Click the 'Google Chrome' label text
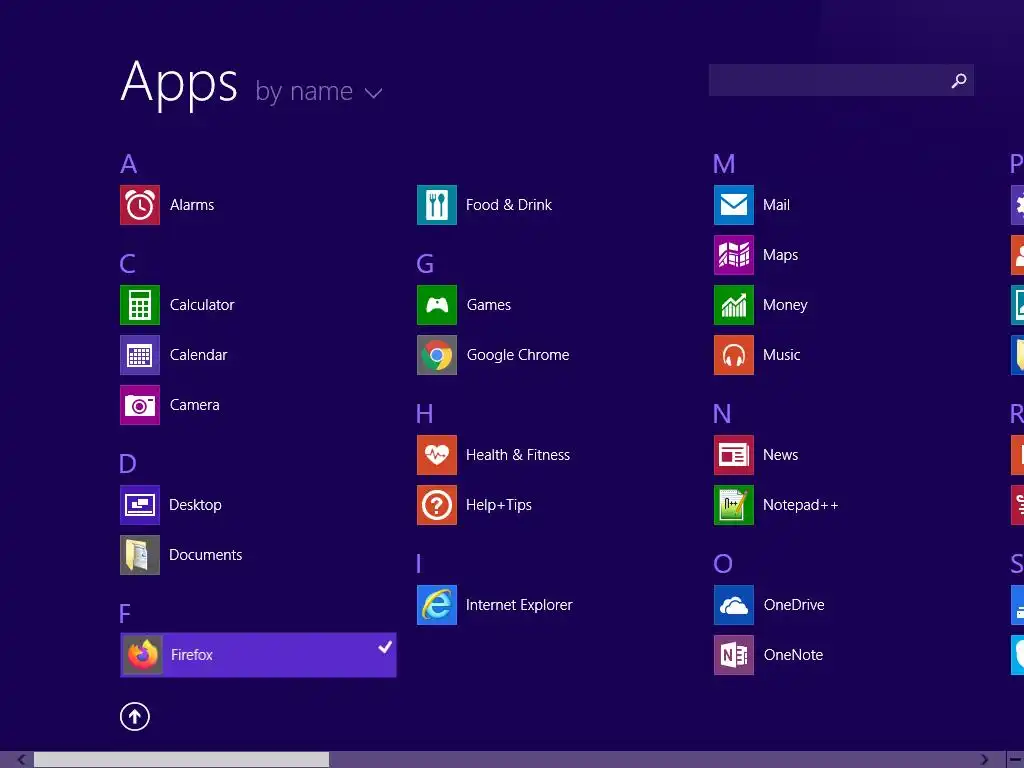The width and height of the screenshot is (1024, 768). 518,355
